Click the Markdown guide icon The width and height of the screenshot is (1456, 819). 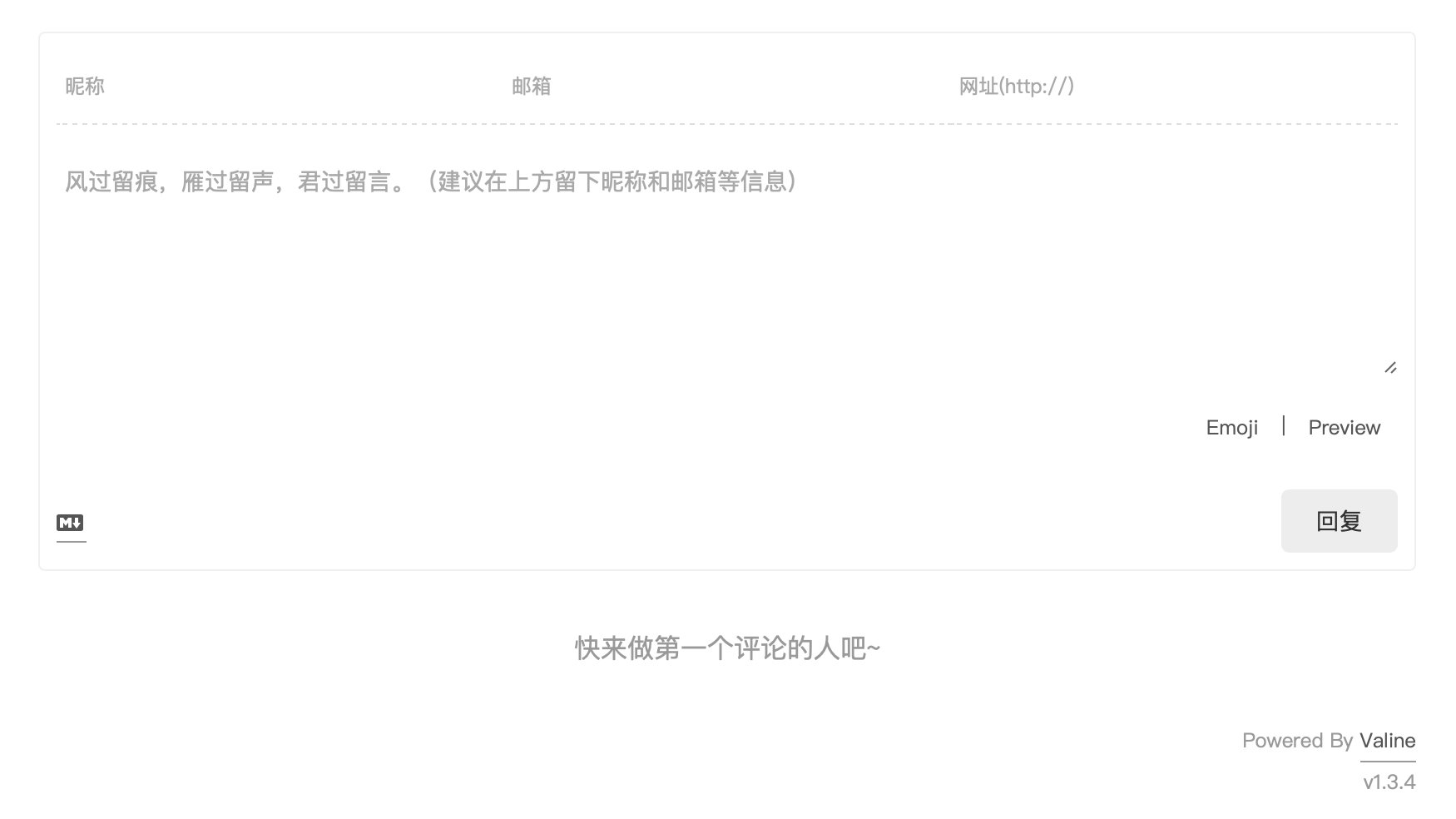70,523
